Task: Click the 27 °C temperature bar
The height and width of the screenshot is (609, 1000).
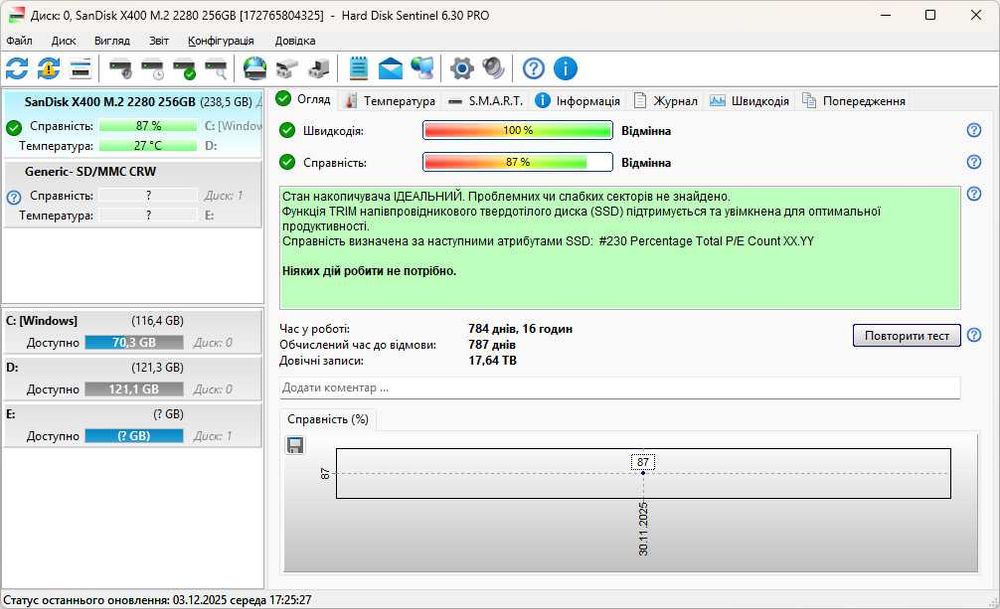Action: (148, 145)
